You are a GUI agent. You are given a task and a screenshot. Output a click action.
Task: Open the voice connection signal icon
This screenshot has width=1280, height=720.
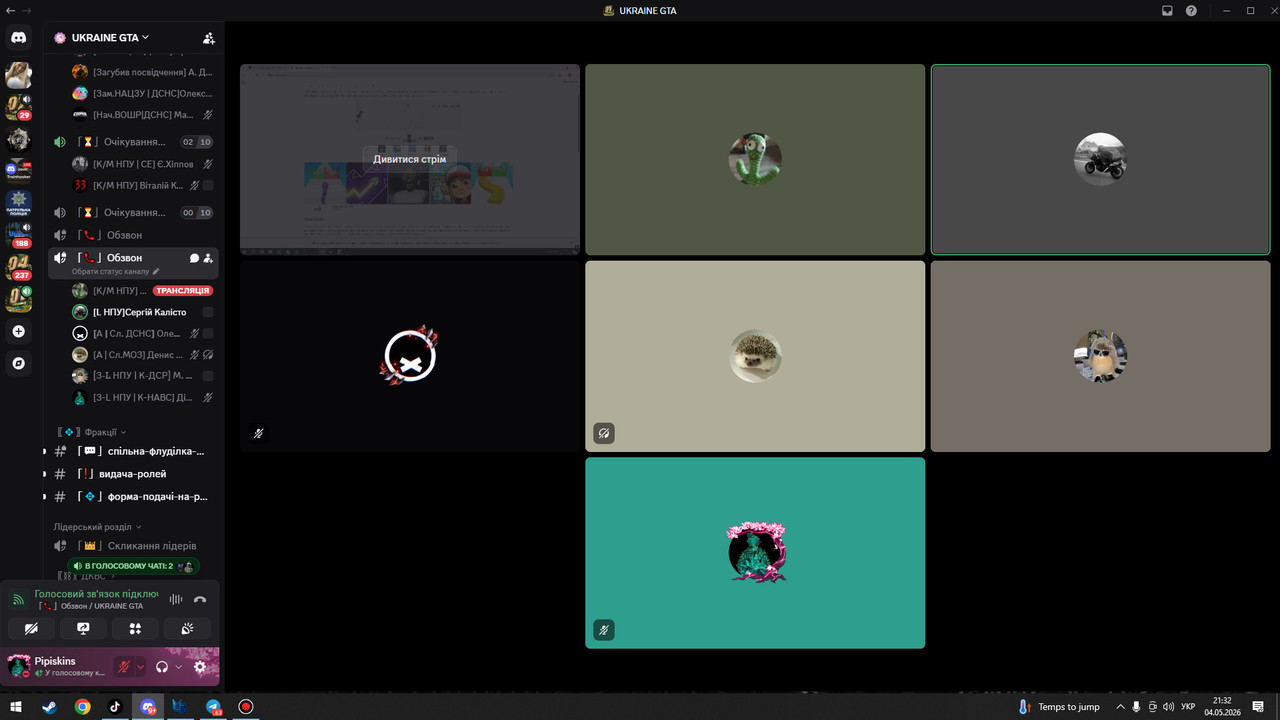pos(18,600)
